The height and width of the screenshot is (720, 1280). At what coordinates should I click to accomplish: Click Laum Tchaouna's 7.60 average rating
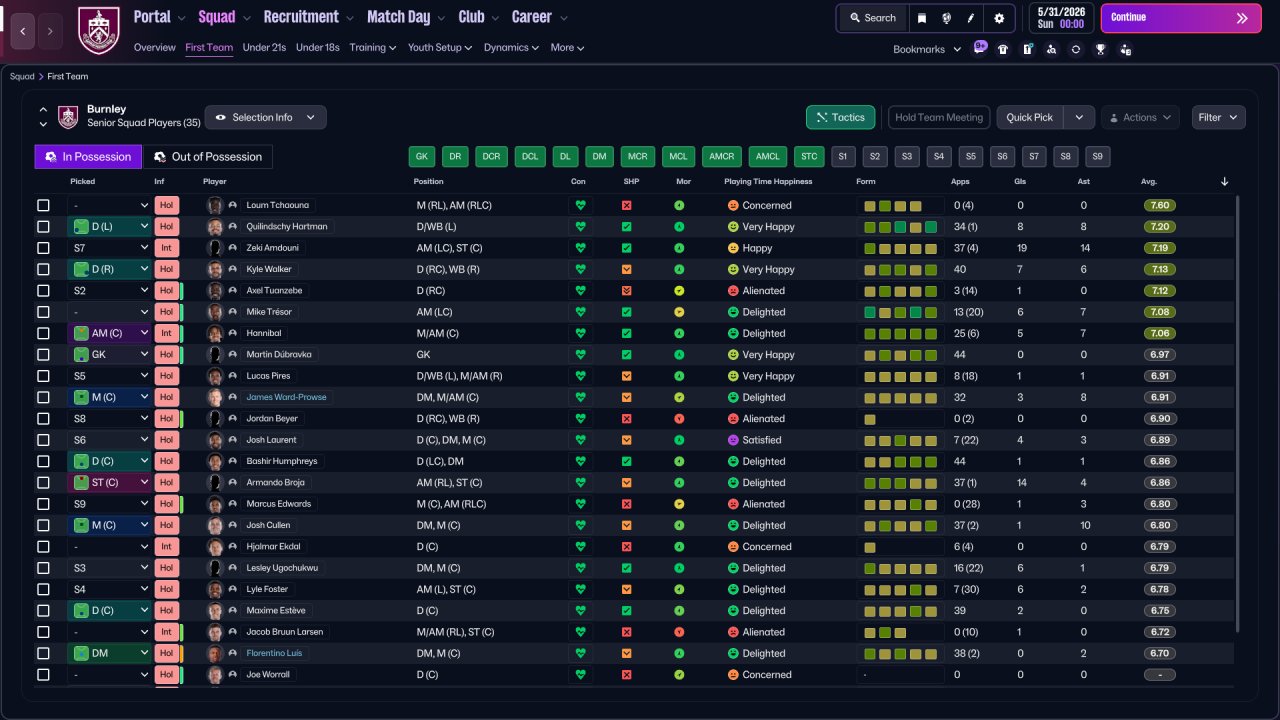click(1160, 205)
